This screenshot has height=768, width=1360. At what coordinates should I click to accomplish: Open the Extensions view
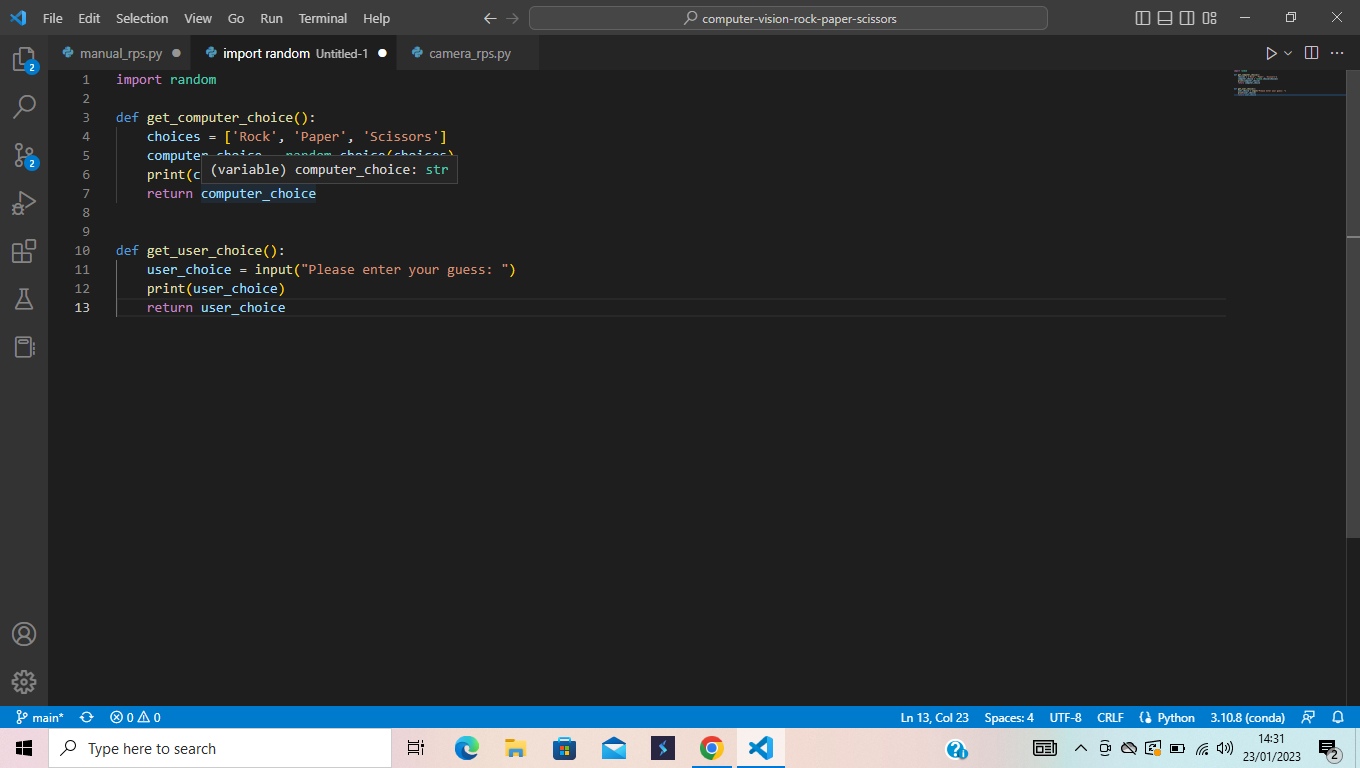[x=24, y=251]
